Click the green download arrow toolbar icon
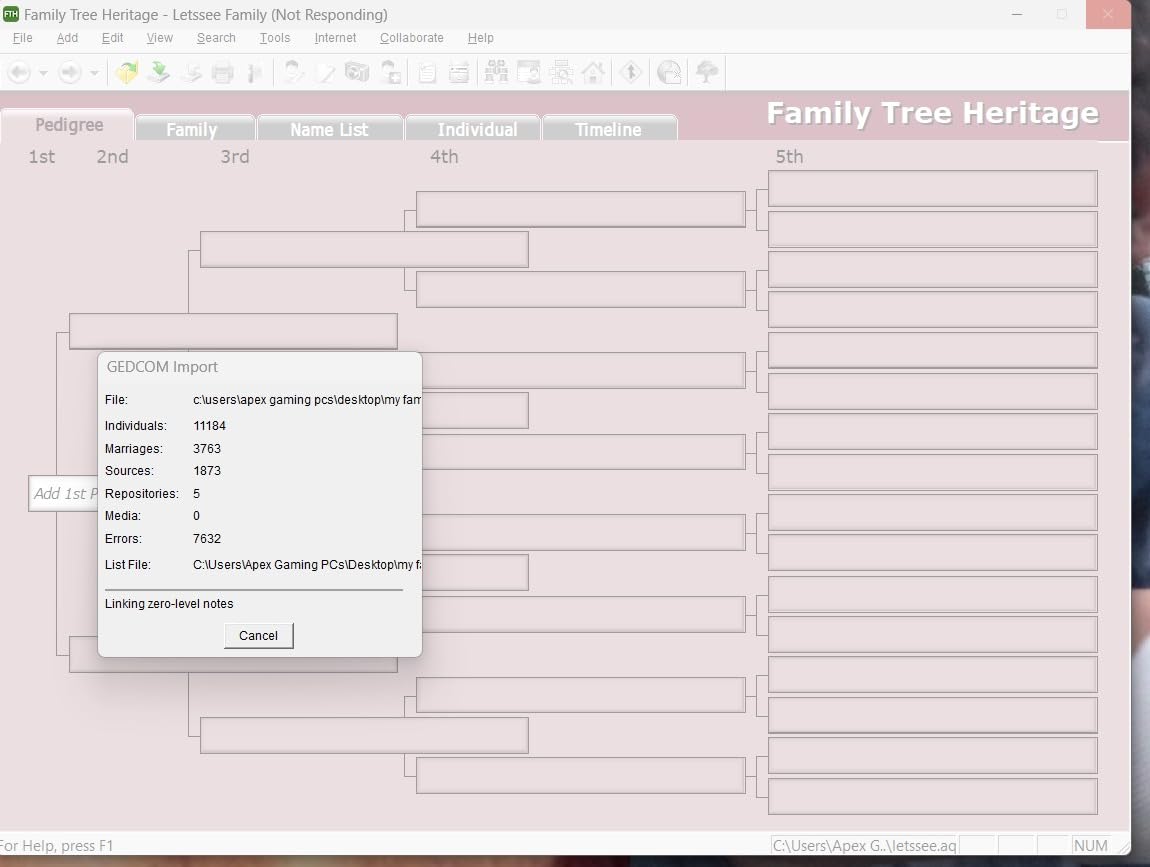Viewport: 1150px width, 867px height. click(158, 72)
